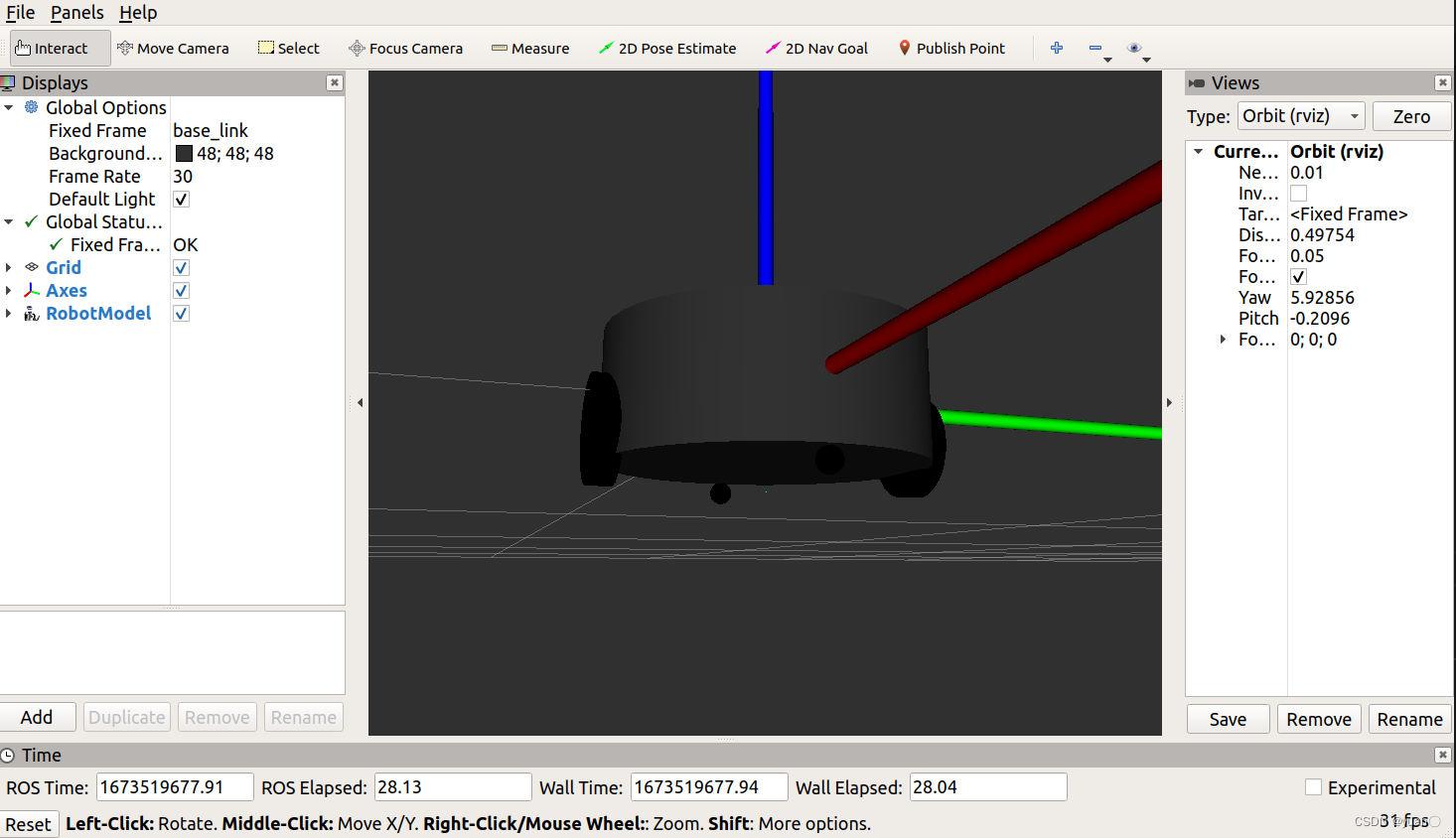This screenshot has height=838, width=1456.
Task: Select the Fixed Frame value base_link
Action: tap(211, 130)
